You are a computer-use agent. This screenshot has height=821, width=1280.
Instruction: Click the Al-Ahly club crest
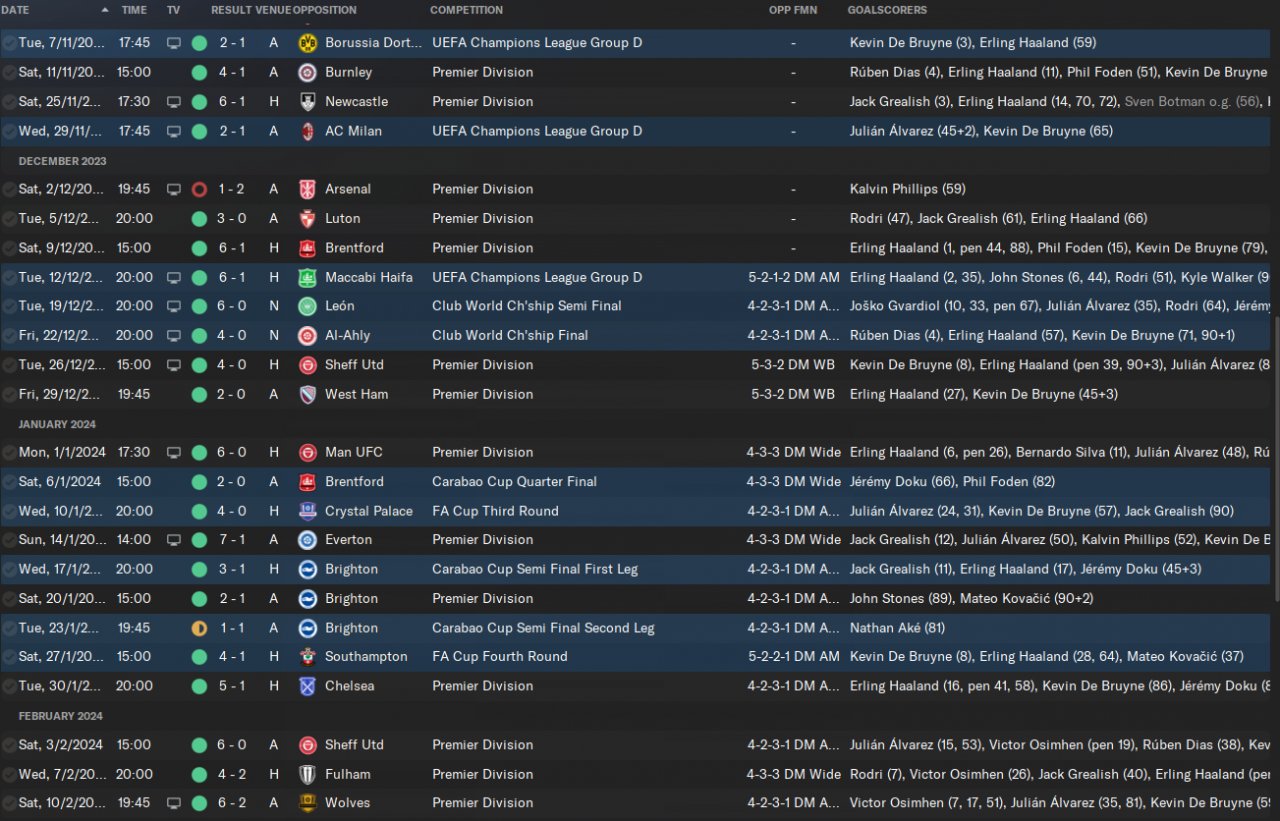click(307, 335)
